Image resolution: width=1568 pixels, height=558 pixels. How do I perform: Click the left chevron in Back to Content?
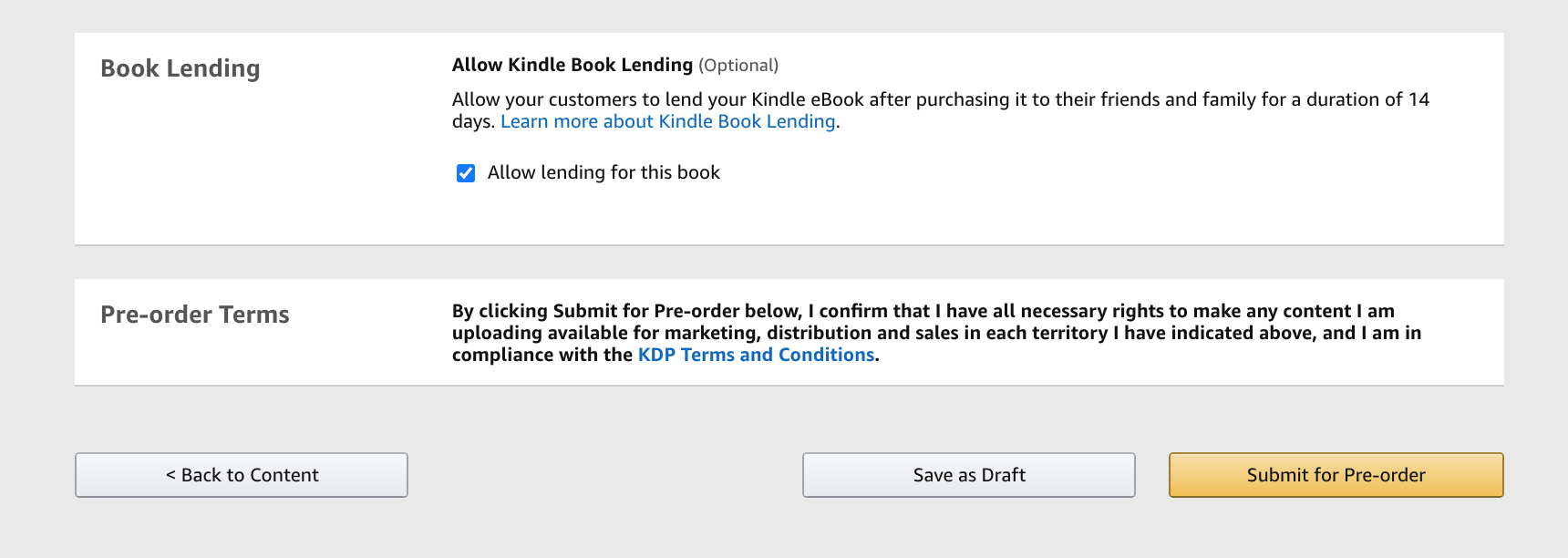170,475
